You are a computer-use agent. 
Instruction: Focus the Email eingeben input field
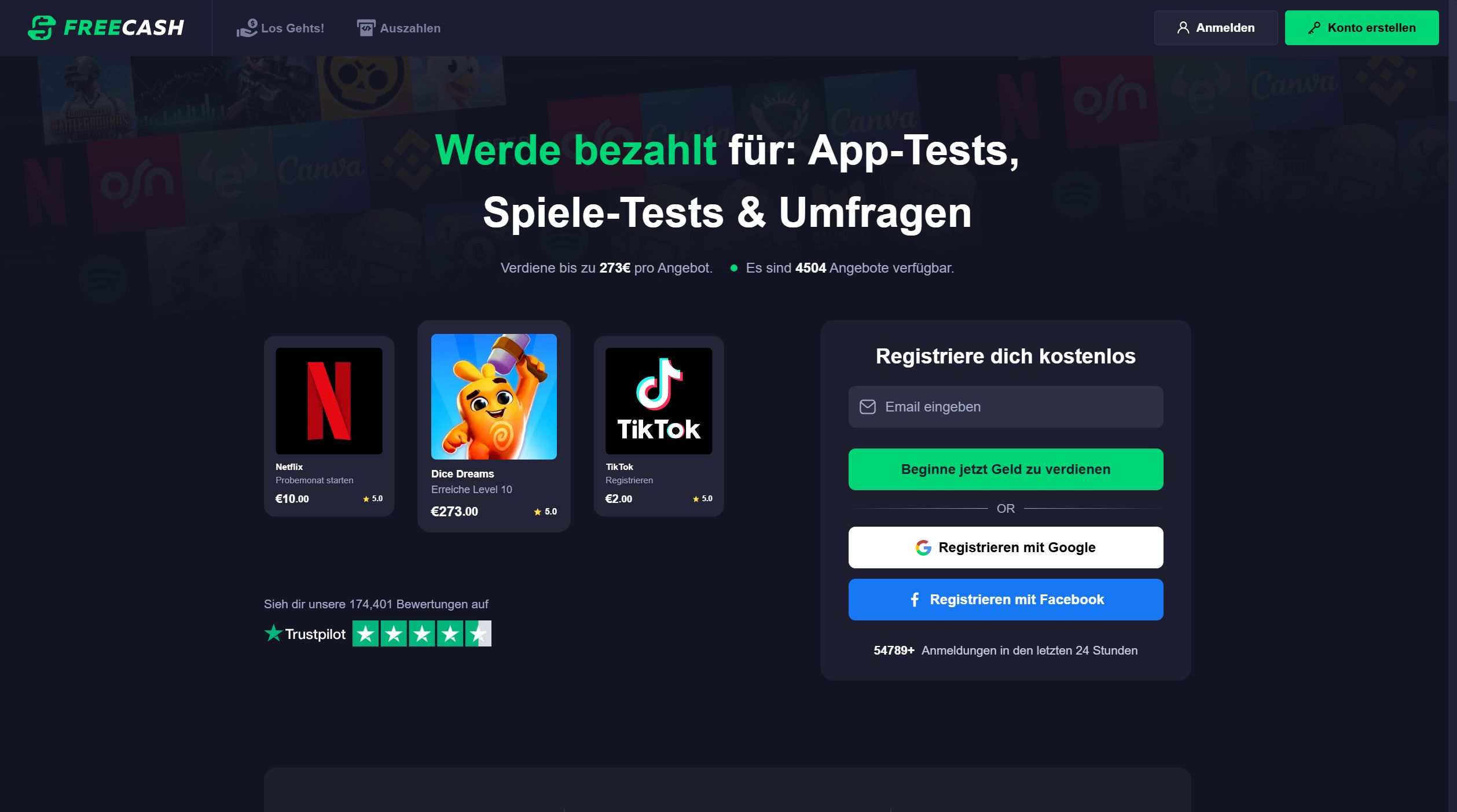pos(1005,407)
